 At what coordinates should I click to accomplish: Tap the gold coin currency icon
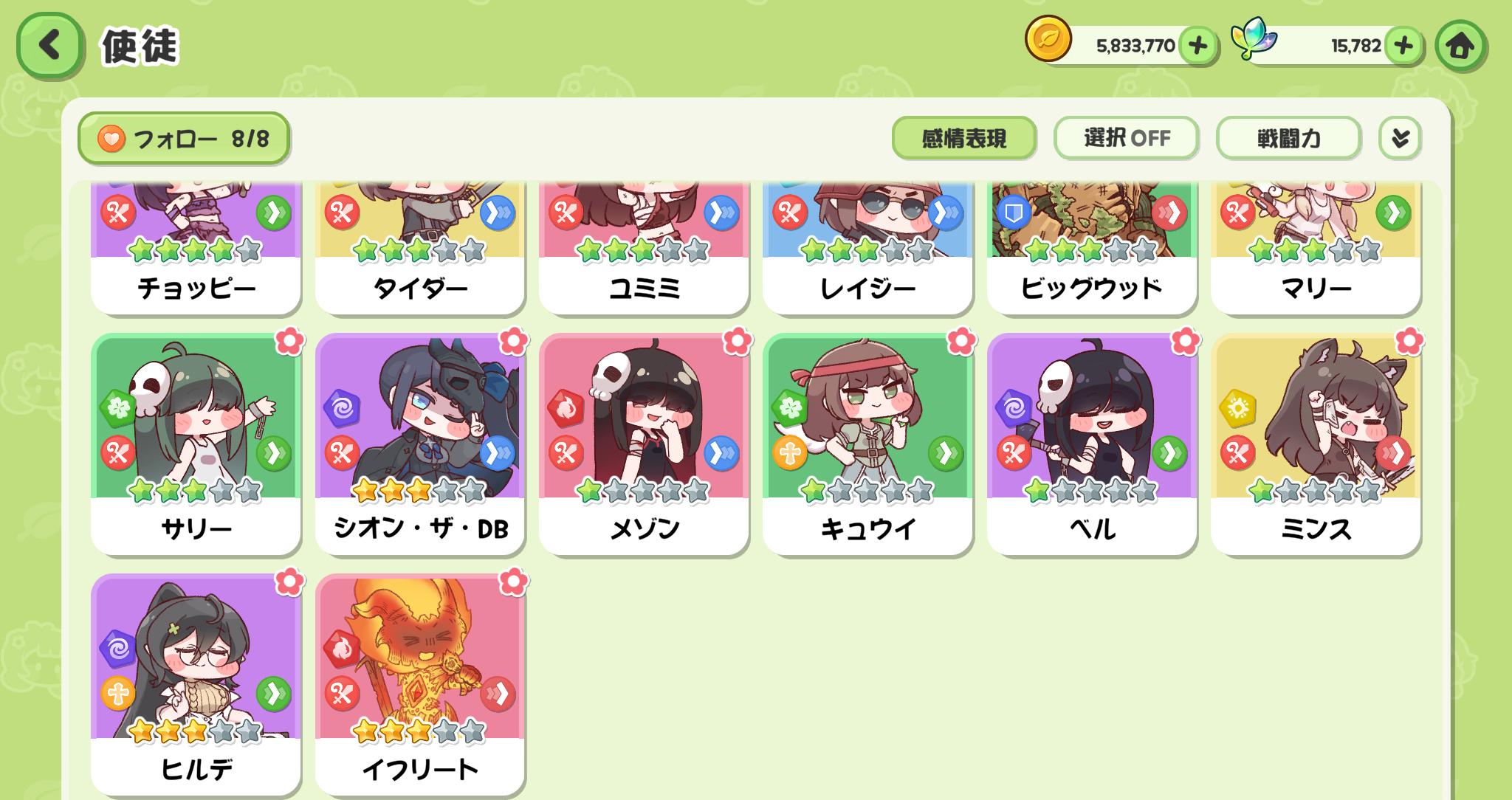tap(1048, 40)
